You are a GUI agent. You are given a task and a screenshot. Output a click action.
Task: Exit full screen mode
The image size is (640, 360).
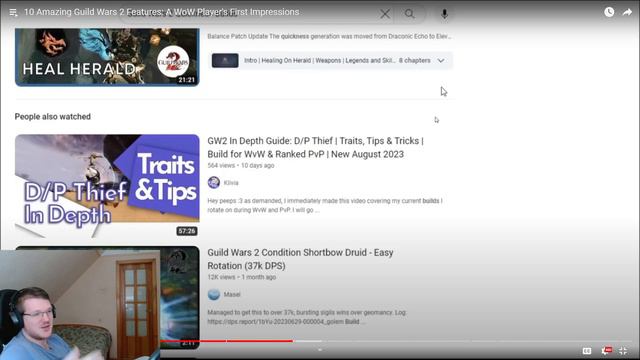click(x=623, y=351)
